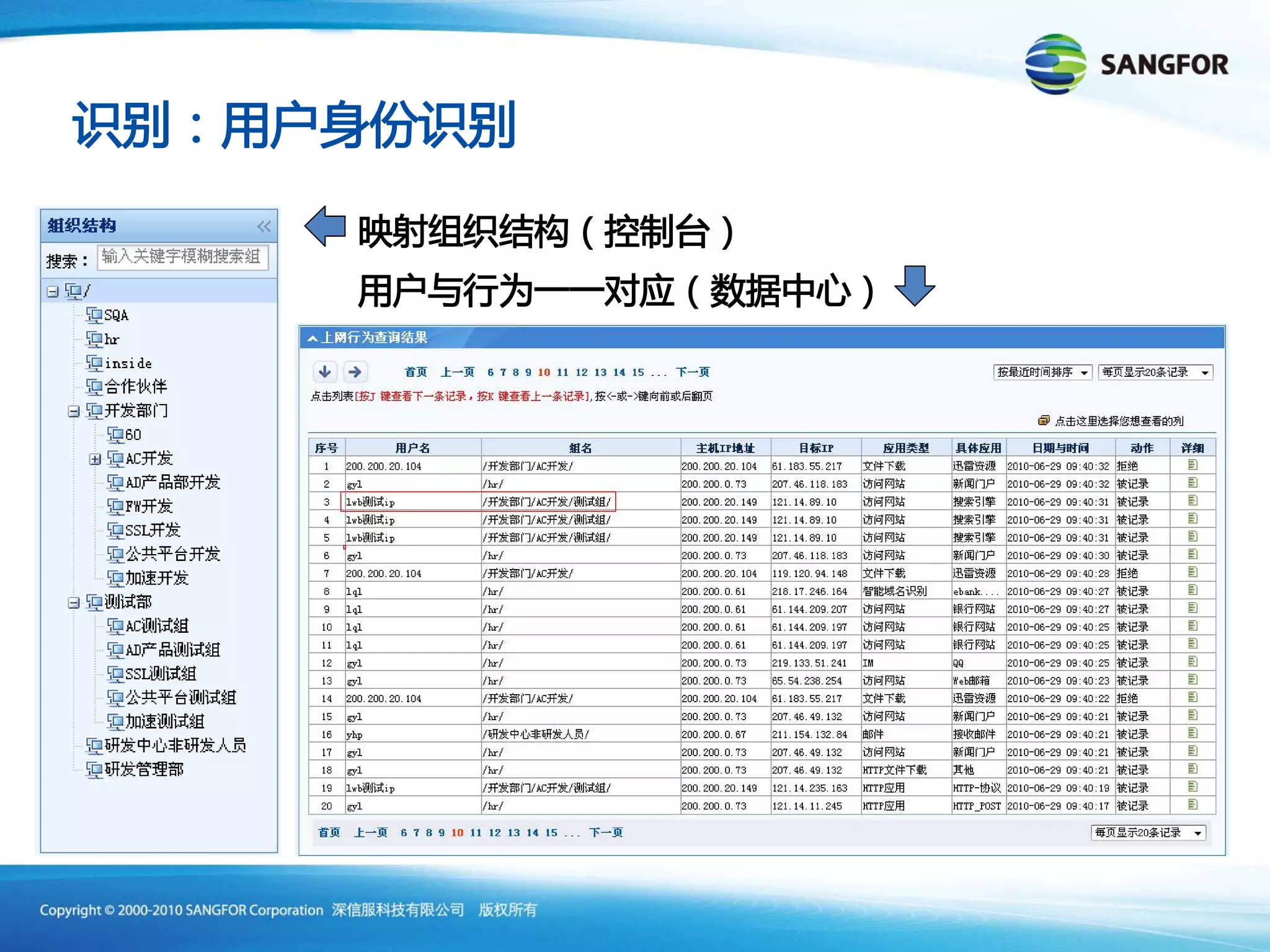Collapse the 开发部门 tree node
The height and width of the screenshot is (952, 1270).
[74, 411]
